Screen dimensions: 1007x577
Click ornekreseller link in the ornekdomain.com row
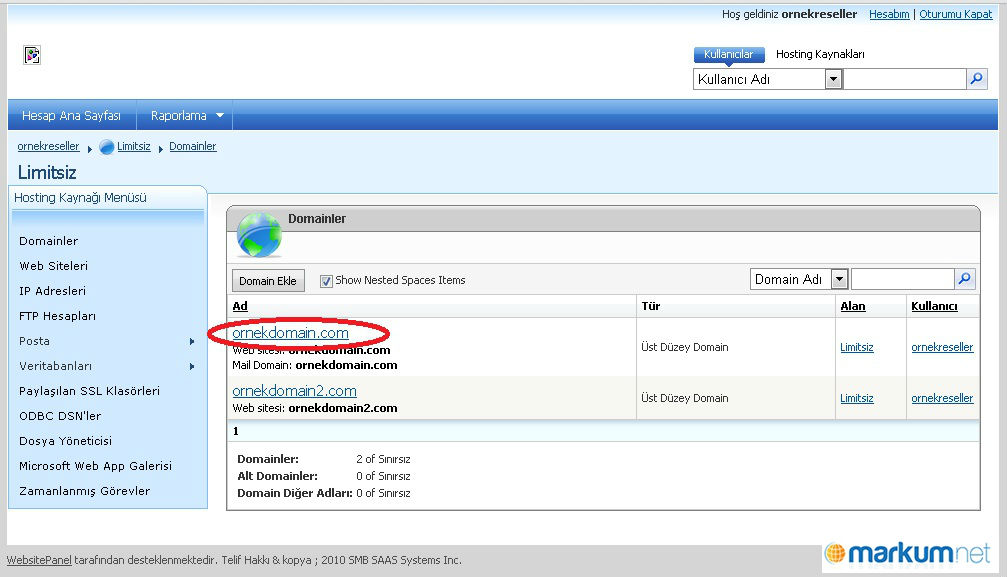(x=942, y=348)
